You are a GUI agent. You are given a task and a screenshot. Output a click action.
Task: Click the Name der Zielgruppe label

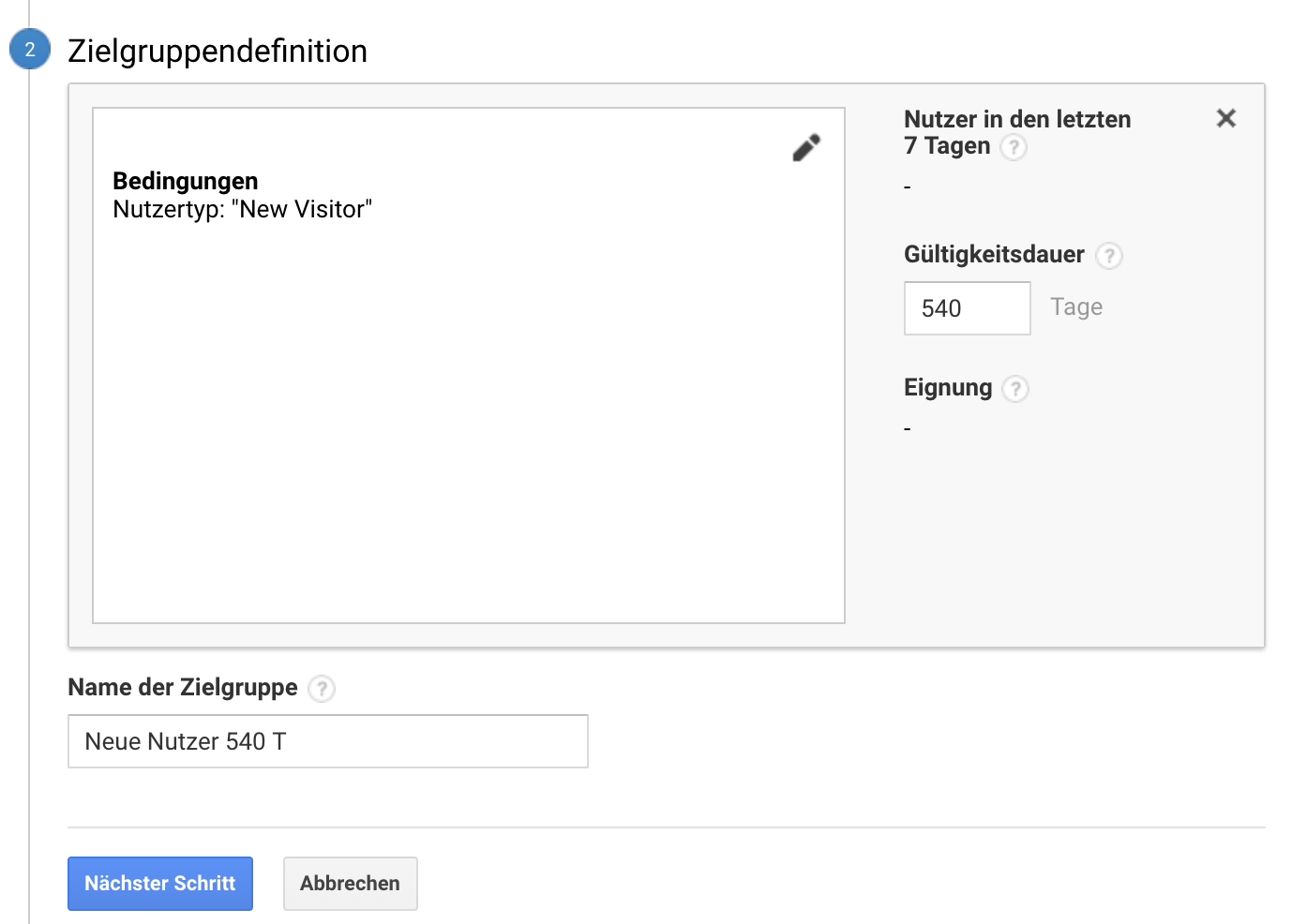[183, 687]
